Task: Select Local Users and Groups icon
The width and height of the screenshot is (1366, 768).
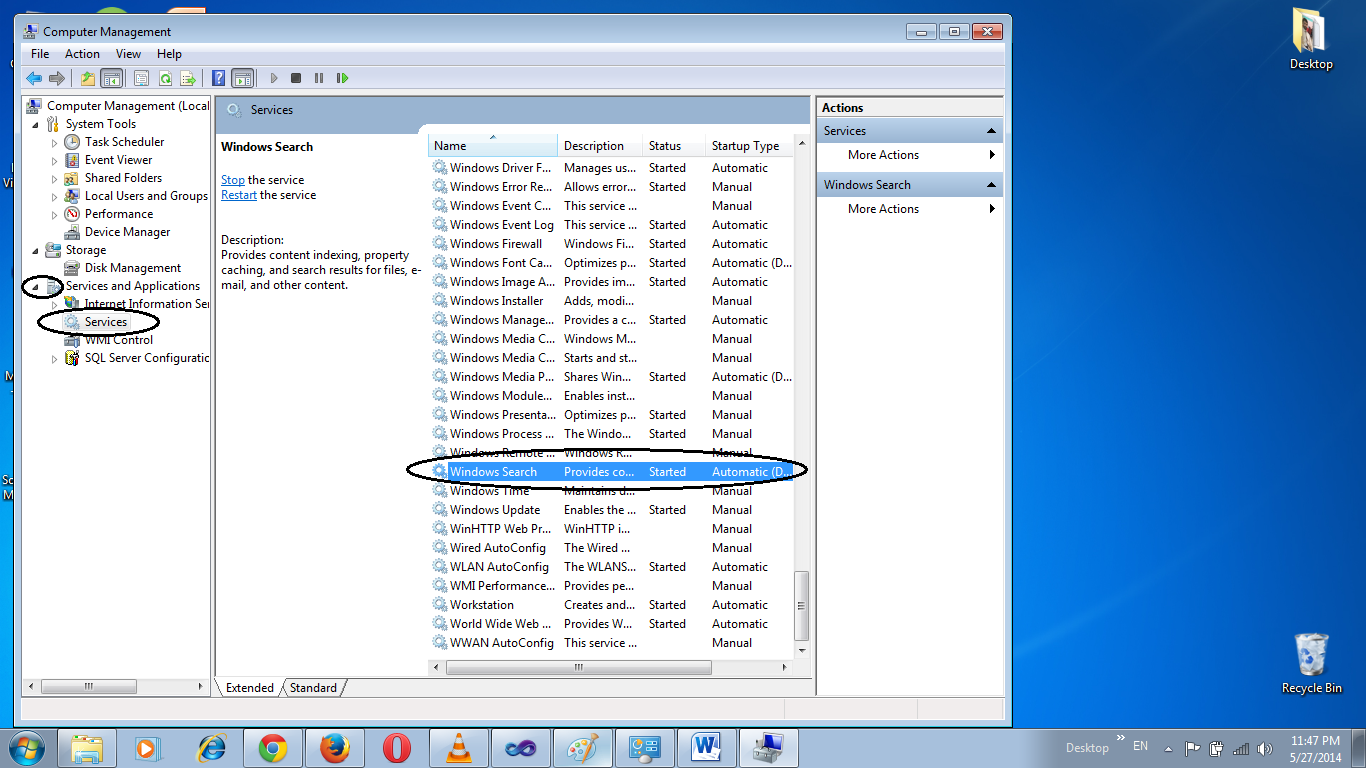Action: point(72,196)
